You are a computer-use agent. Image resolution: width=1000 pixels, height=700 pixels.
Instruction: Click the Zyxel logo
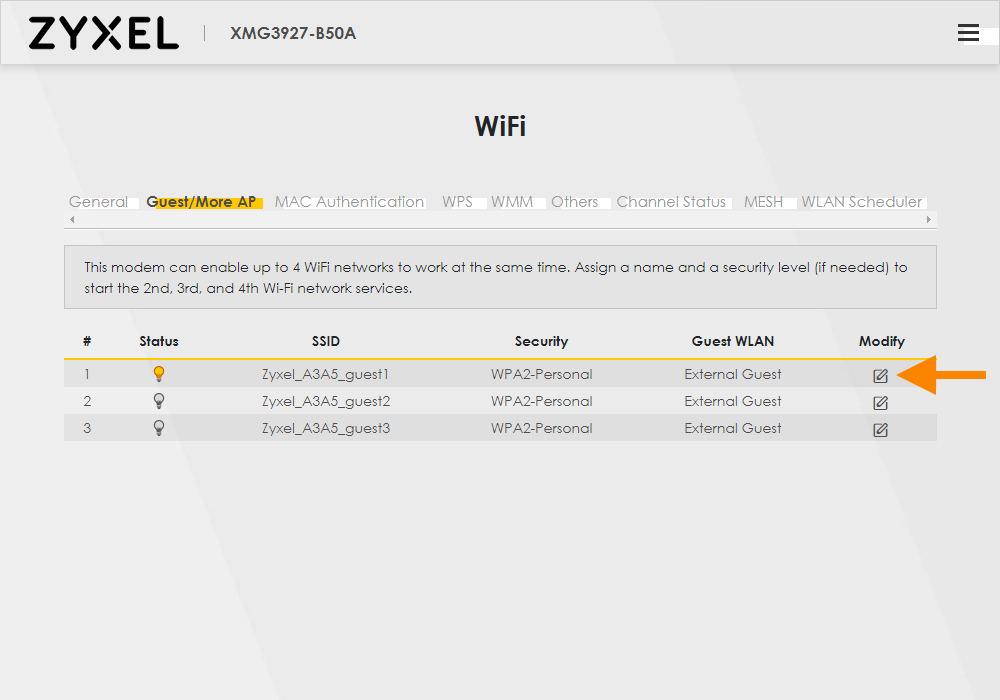(104, 33)
